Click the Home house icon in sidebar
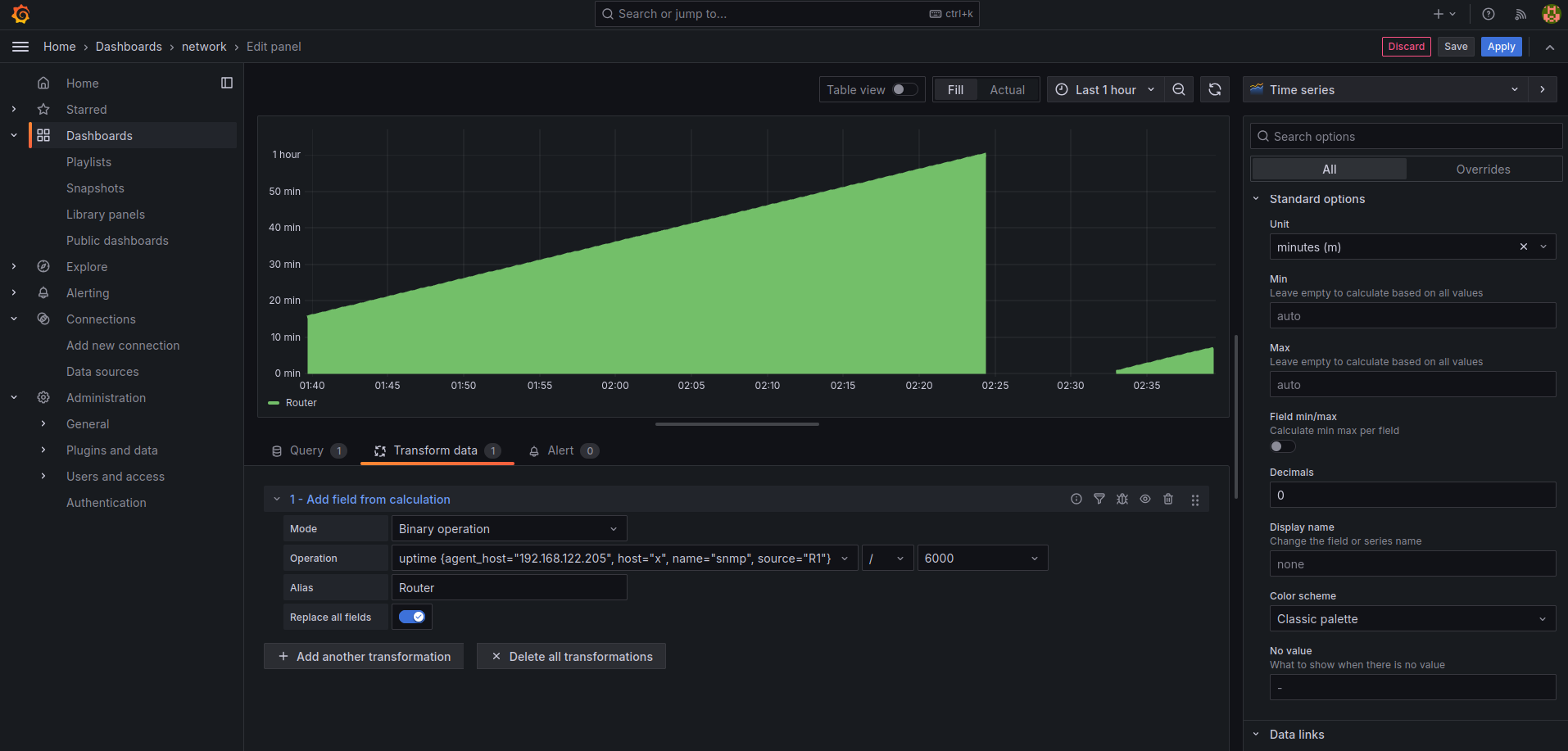1568x751 pixels. pyautogui.click(x=43, y=83)
